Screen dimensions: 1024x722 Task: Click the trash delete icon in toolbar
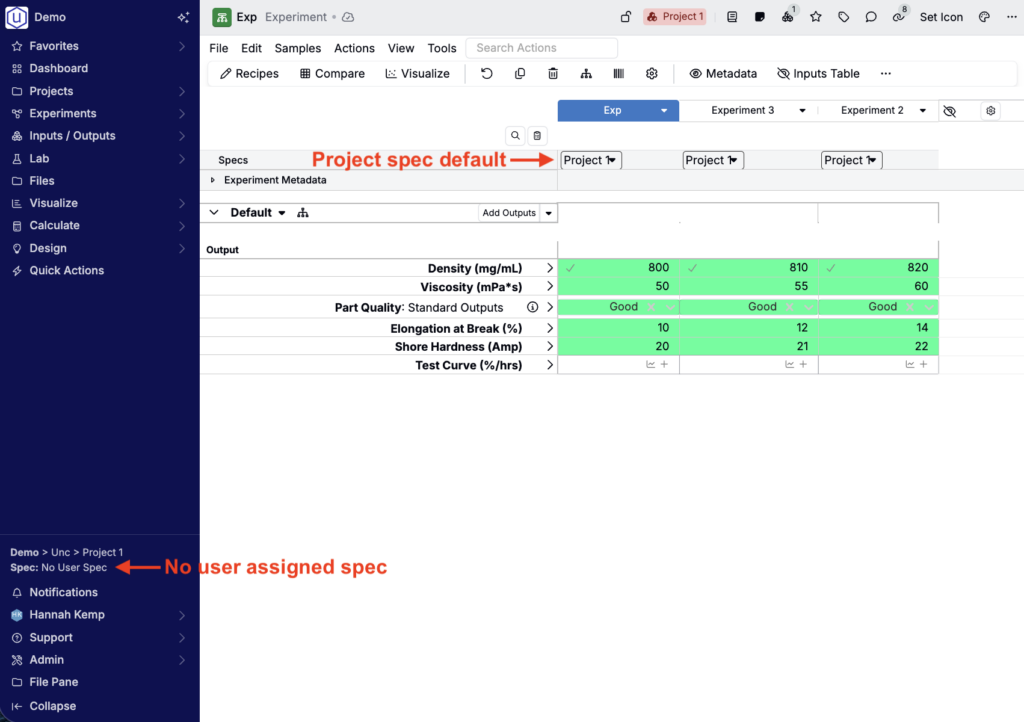click(x=553, y=74)
